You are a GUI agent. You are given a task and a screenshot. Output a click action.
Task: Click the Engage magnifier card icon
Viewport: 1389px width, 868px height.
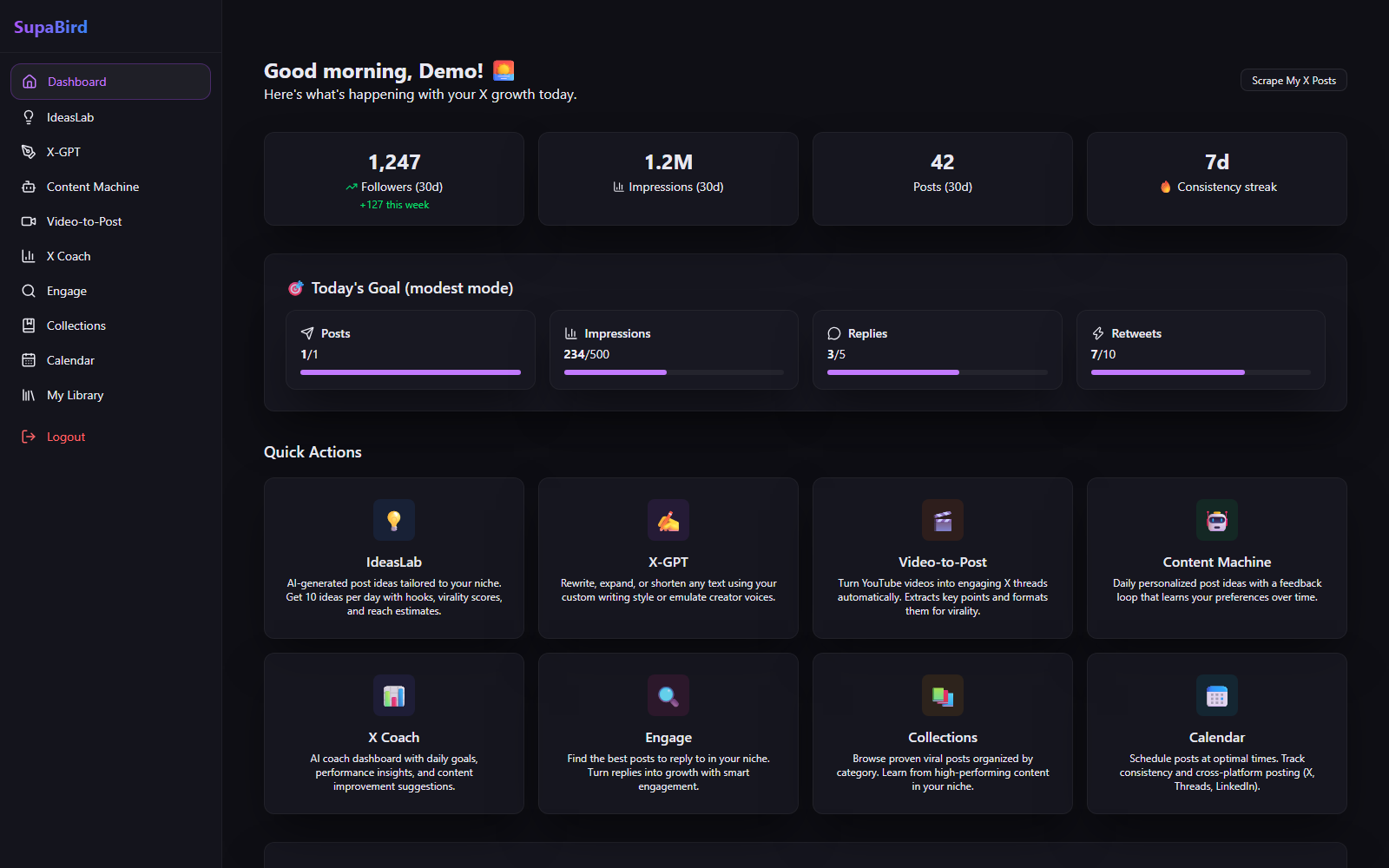(668, 695)
